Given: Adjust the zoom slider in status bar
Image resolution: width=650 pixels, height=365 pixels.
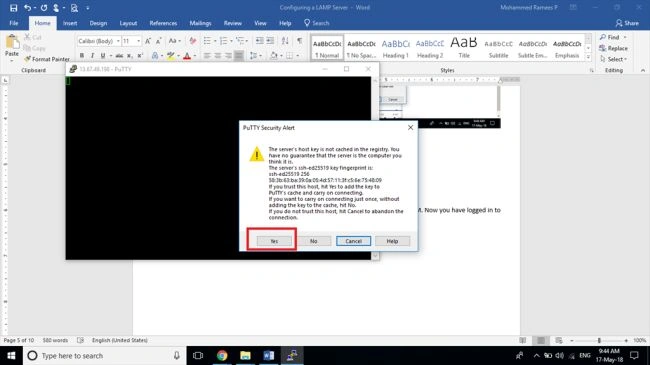Looking at the screenshot, I should tap(599, 340).
